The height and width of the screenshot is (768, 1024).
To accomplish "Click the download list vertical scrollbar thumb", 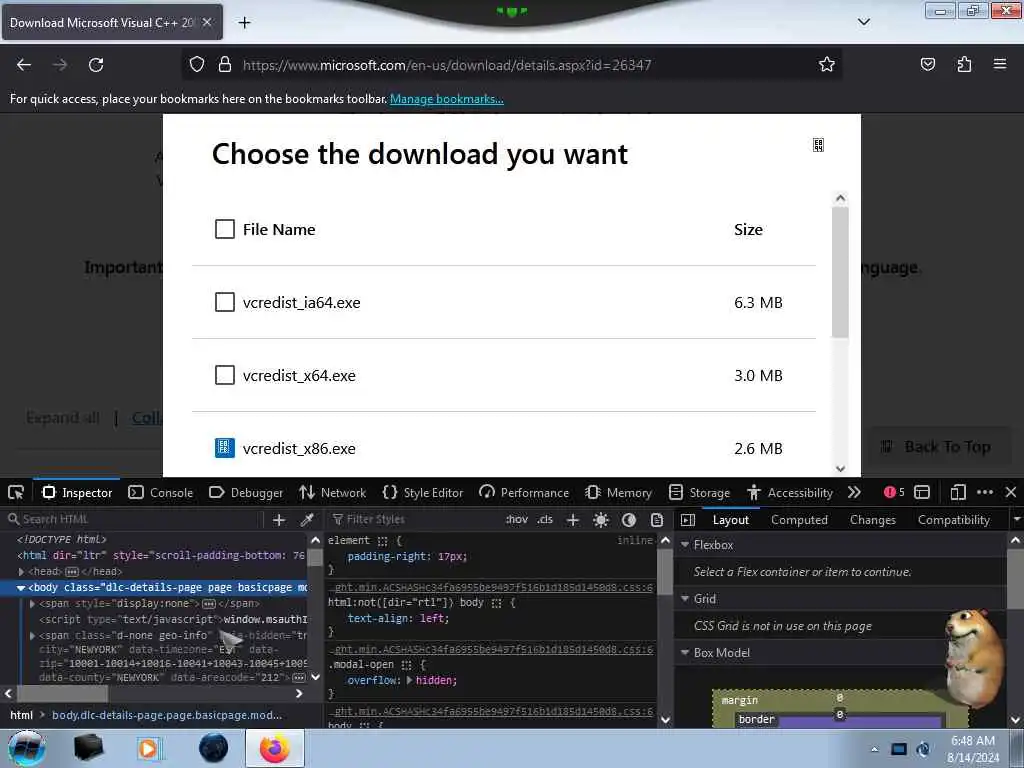I will point(840,272).
